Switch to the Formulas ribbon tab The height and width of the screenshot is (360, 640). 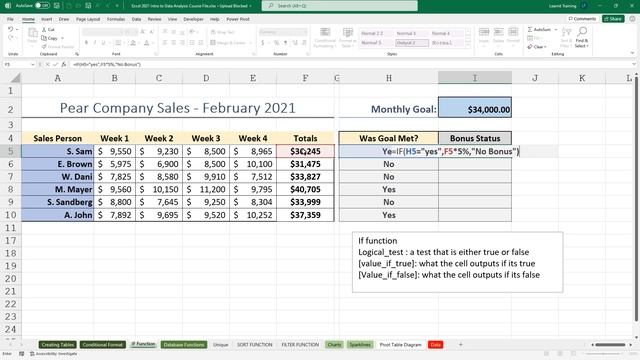coord(116,19)
